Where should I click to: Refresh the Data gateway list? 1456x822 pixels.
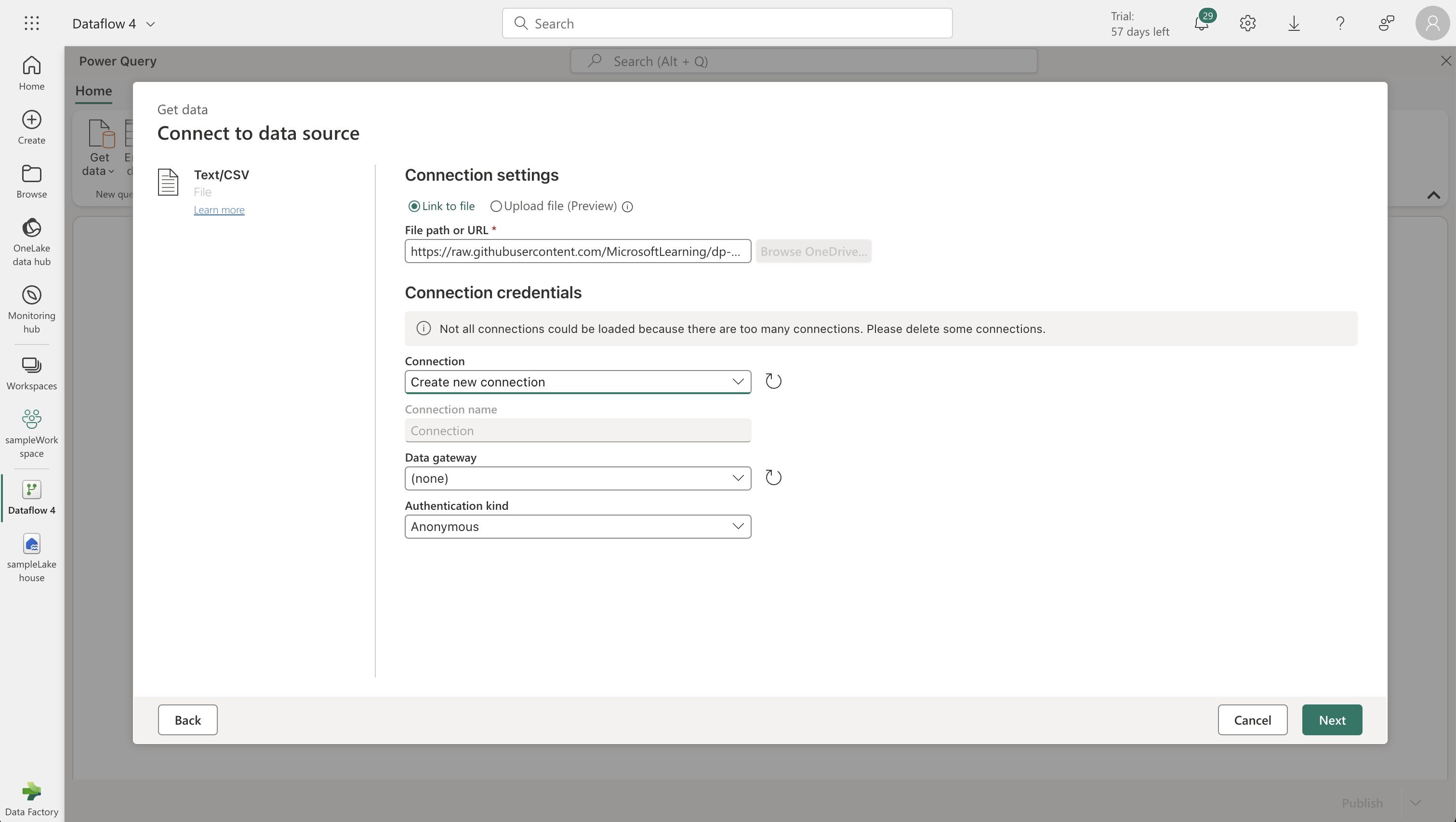click(773, 477)
